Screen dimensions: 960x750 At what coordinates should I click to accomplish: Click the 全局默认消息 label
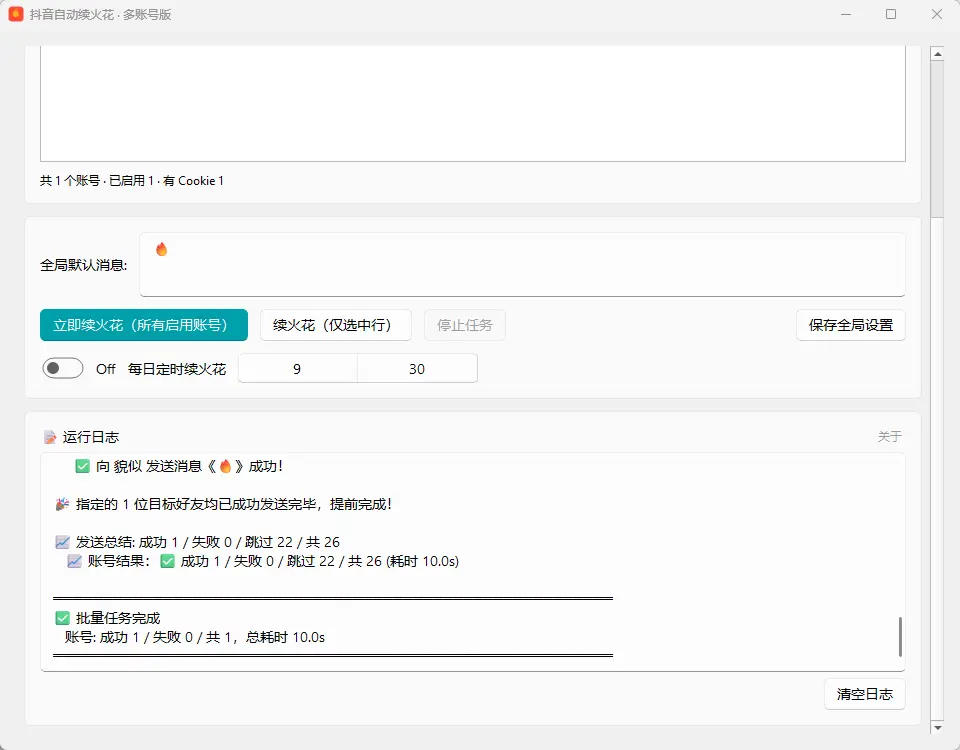click(84, 265)
